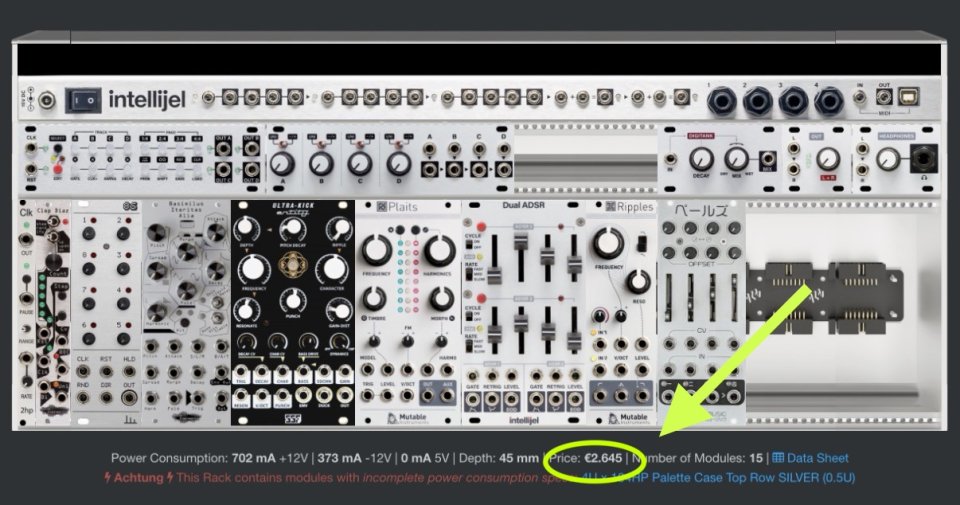This screenshot has width=960, height=505.
Task: Click Ultra-Kick DEPTH knob
Action: tap(246, 228)
